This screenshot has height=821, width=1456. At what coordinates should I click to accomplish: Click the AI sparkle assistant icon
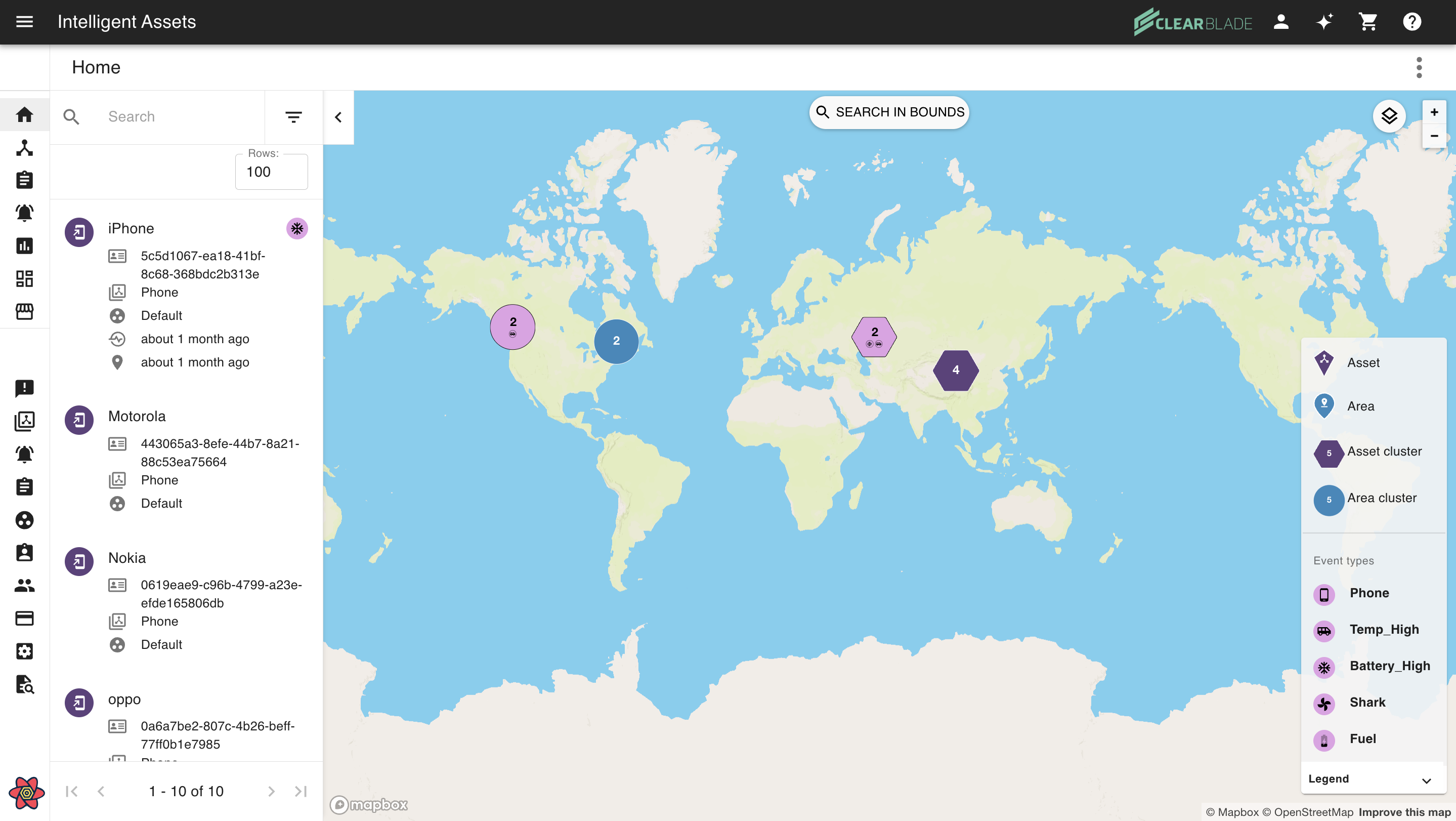click(x=1324, y=22)
